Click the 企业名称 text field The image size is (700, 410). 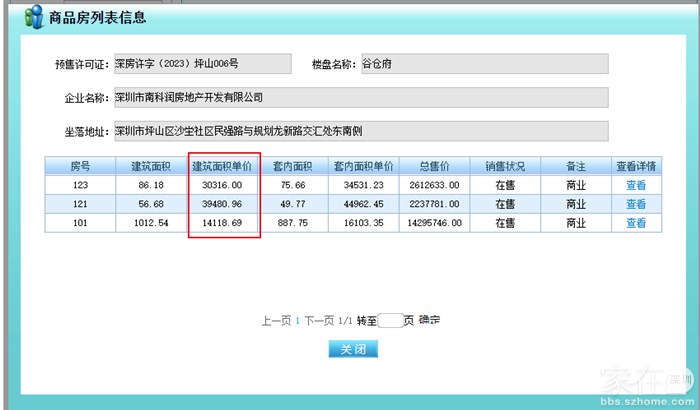(360, 98)
